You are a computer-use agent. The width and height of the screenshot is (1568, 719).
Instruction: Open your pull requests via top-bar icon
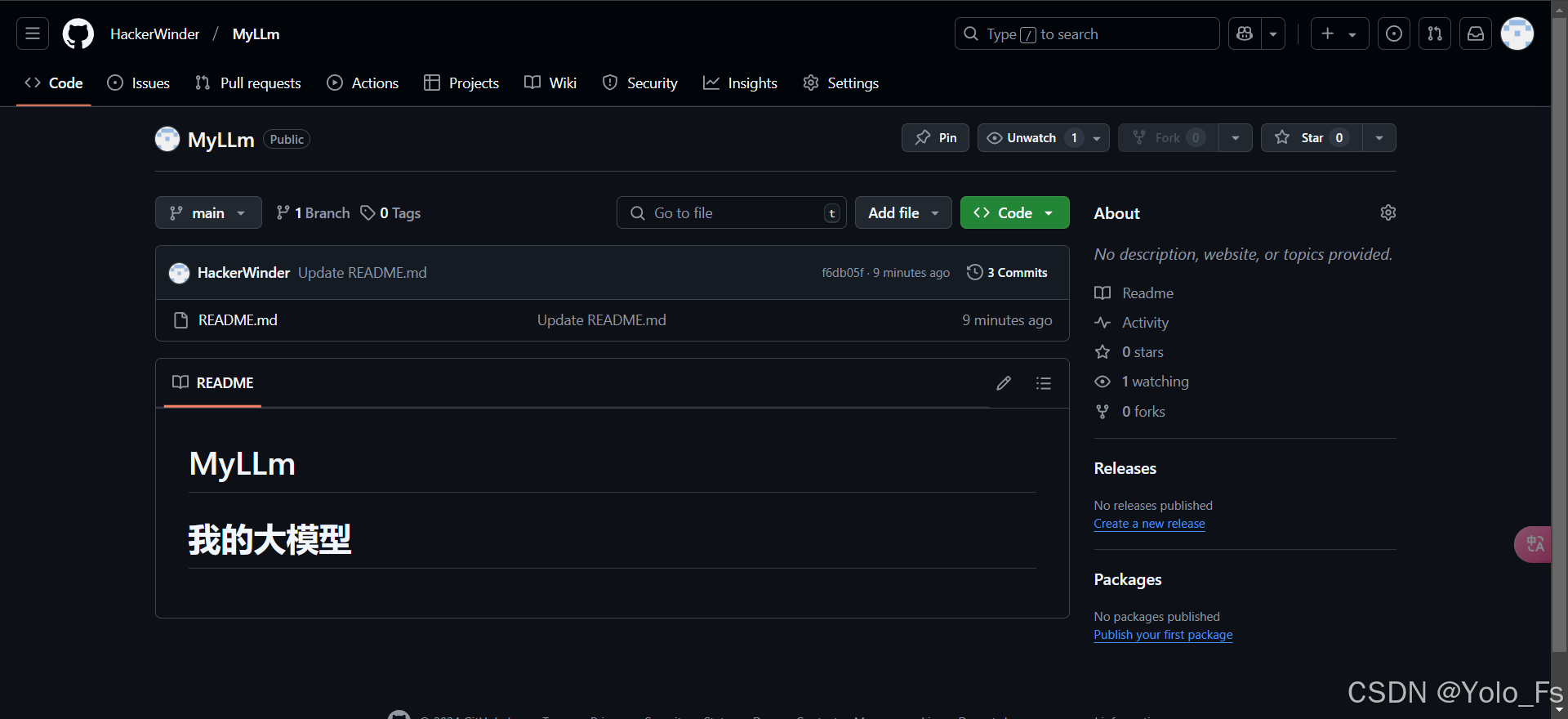tap(1435, 33)
